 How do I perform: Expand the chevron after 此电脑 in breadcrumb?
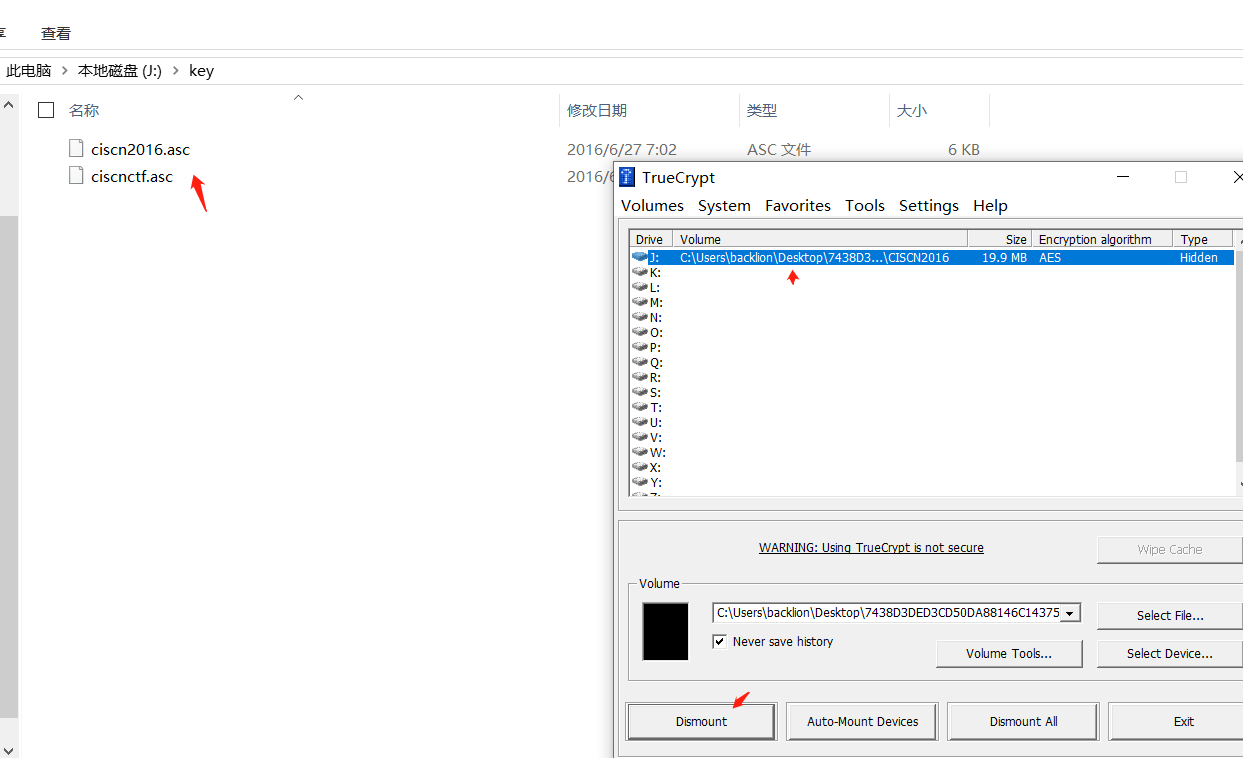click(x=65, y=70)
